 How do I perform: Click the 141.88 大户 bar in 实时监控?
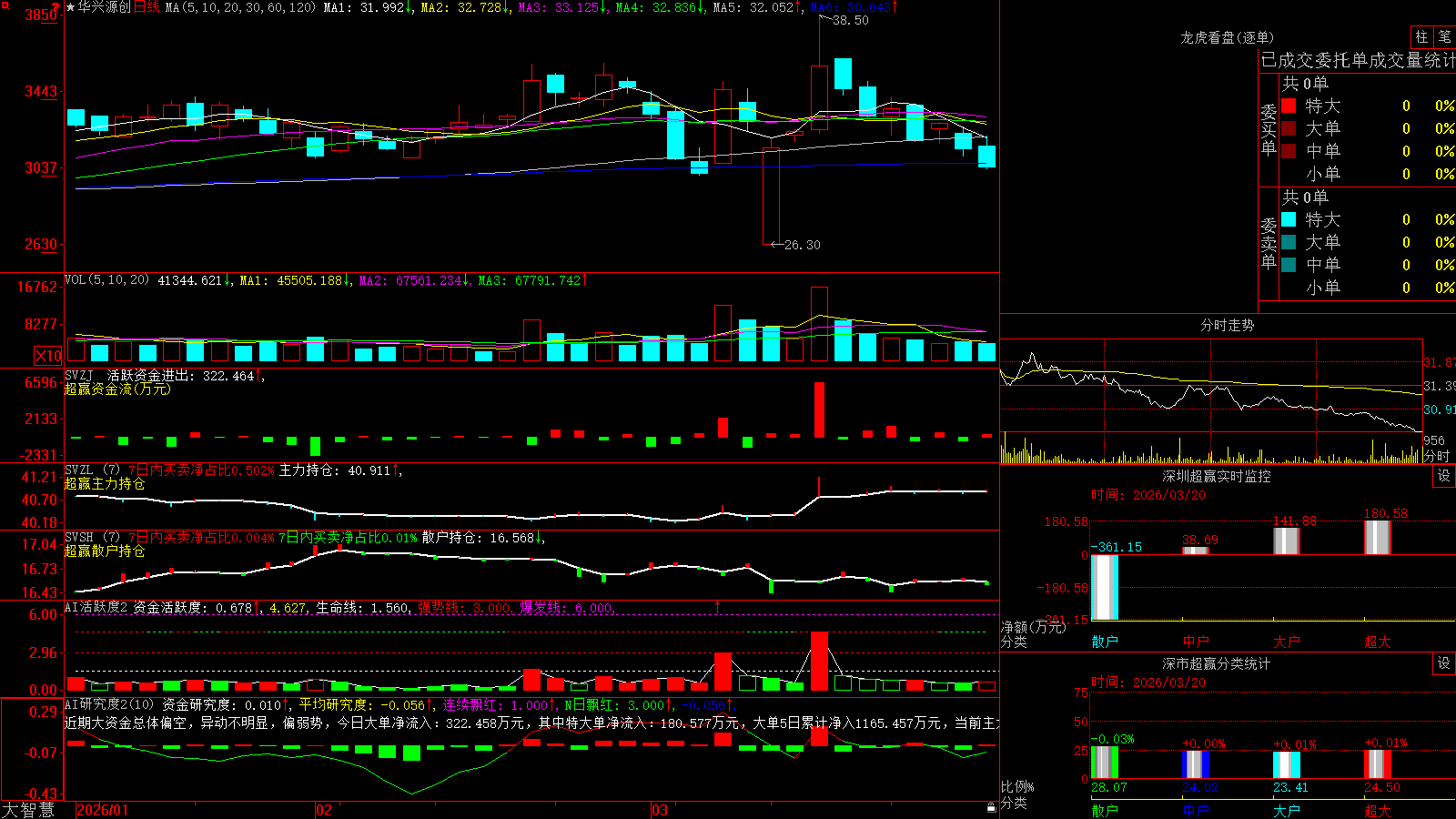[x=1287, y=541]
